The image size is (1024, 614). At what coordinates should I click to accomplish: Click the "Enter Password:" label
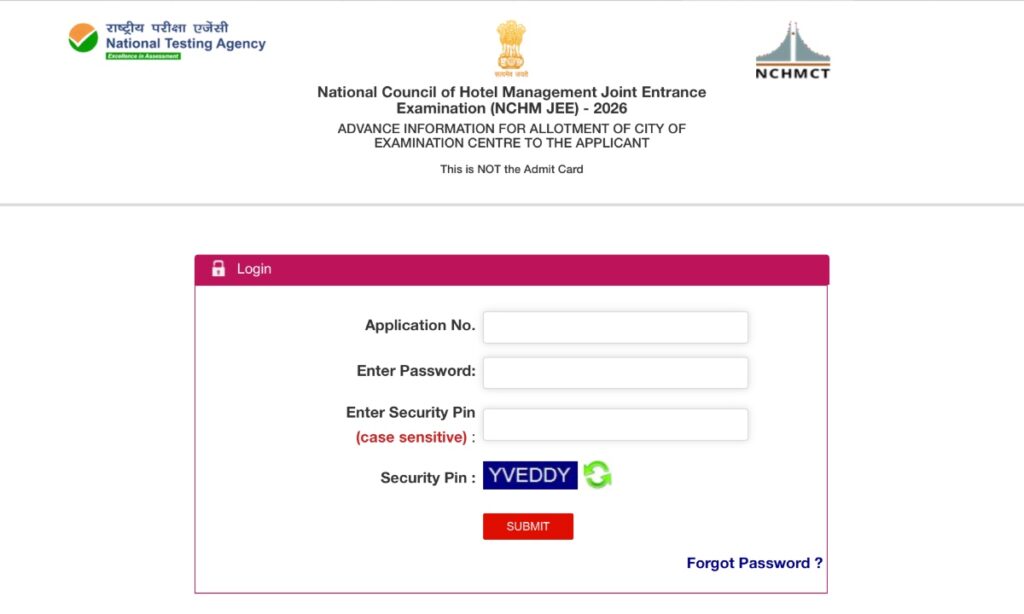416,371
